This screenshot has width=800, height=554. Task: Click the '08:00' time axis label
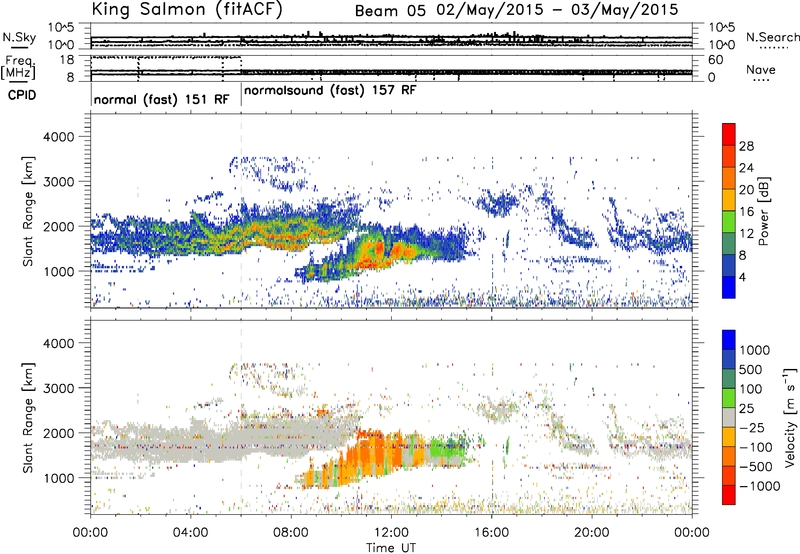[x=291, y=533]
